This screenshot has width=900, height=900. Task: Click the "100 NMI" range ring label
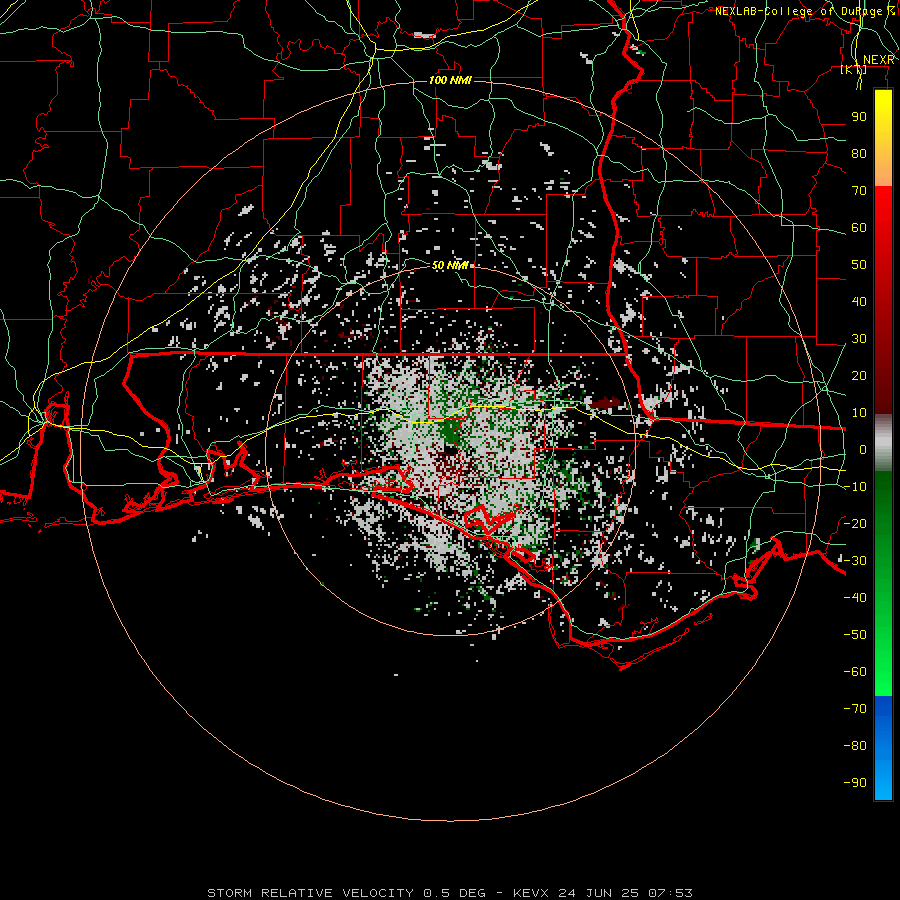(450, 80)
